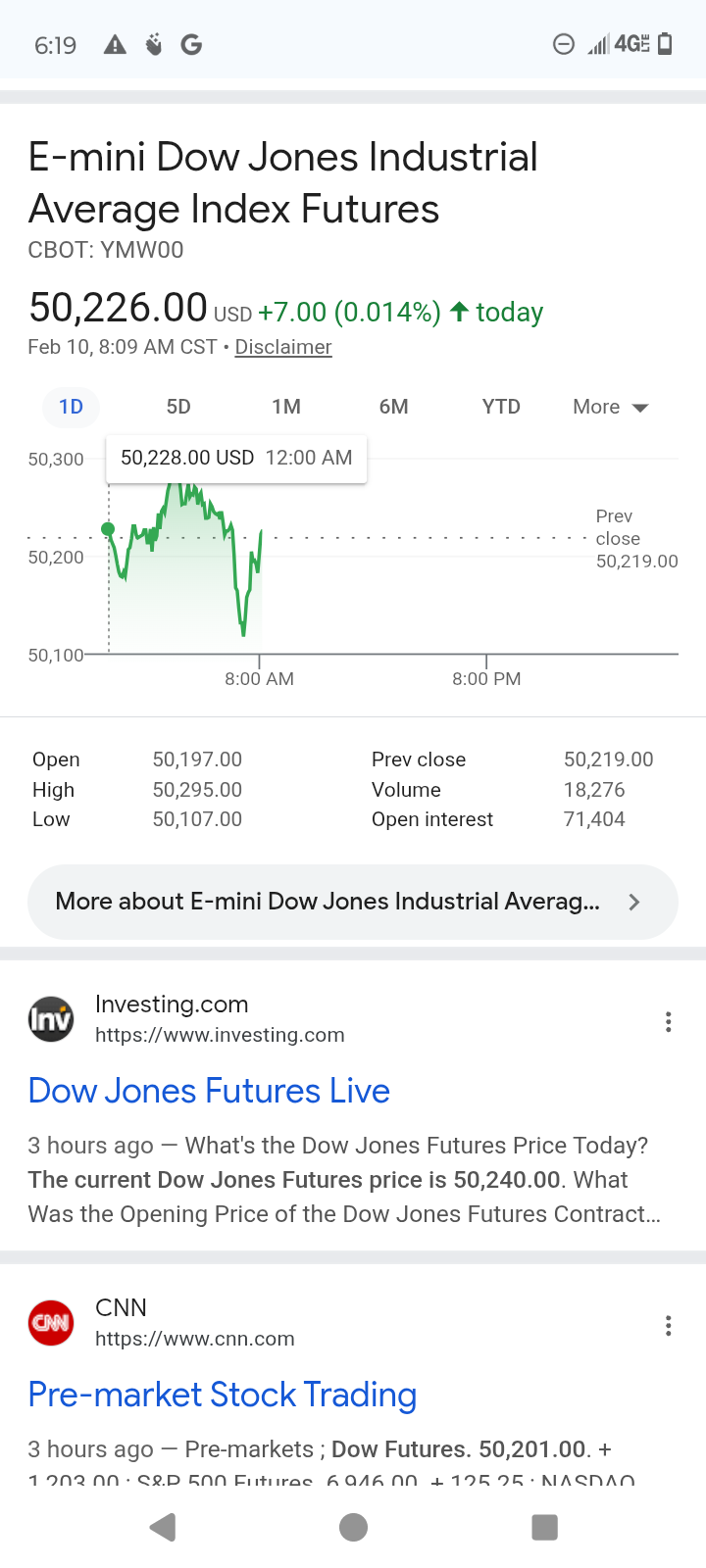Select the YTD chart range
This screenshot has height=1568, width=706.
(x=501, y=407)
